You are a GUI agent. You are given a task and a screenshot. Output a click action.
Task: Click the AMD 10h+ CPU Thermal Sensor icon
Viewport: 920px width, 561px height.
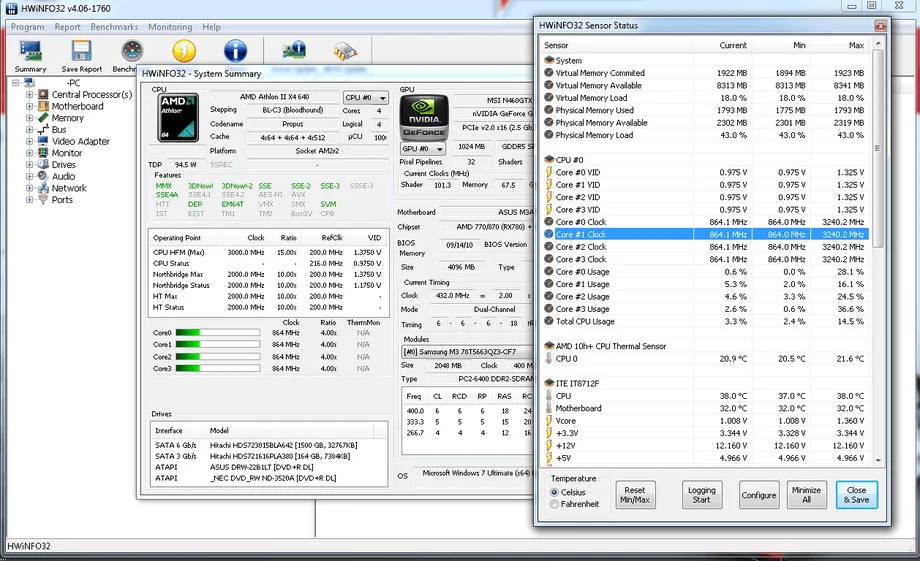549,346
